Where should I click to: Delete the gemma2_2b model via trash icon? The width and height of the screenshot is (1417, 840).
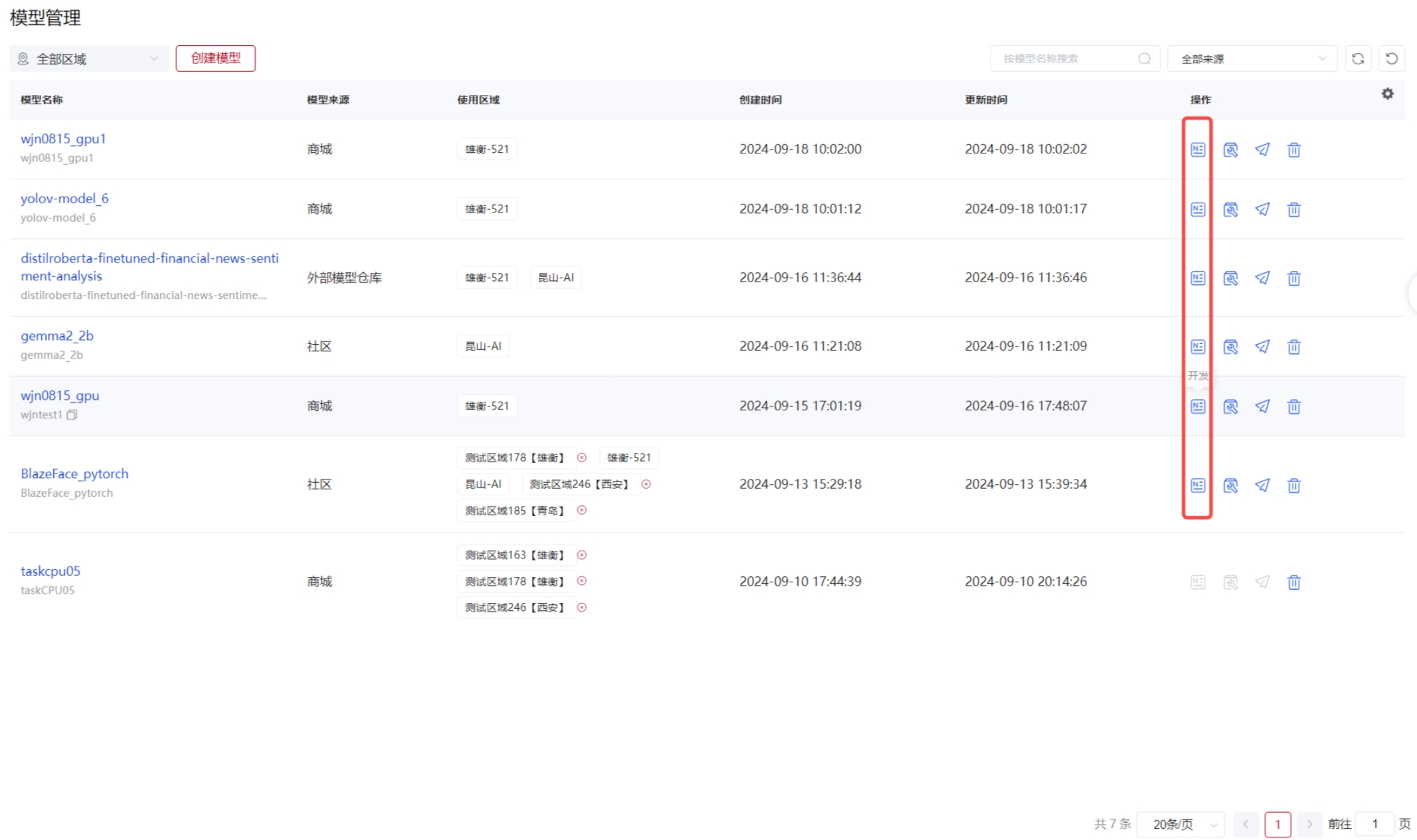tap(1293, 347)
